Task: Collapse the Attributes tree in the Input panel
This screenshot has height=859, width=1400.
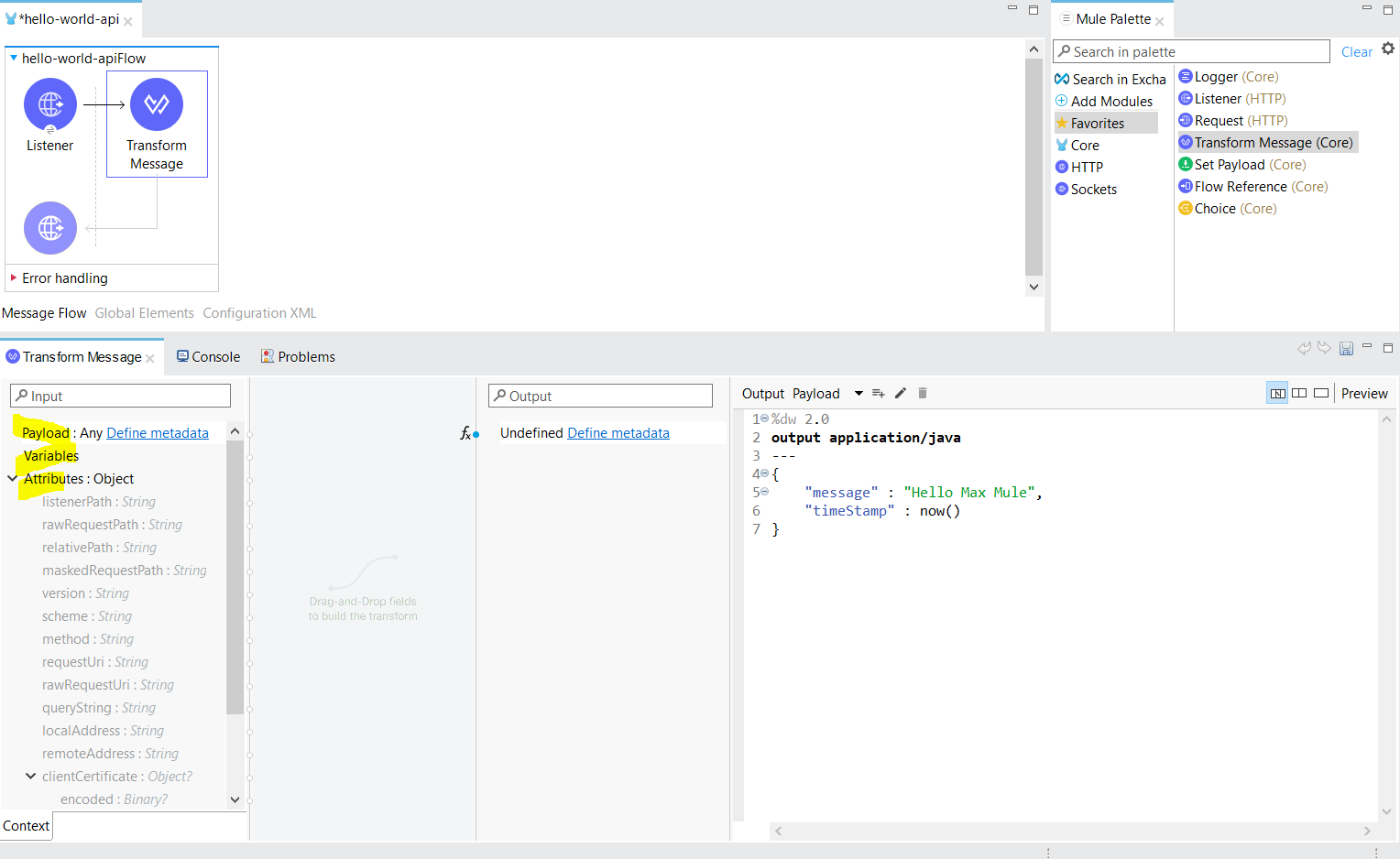Action: 11,478
